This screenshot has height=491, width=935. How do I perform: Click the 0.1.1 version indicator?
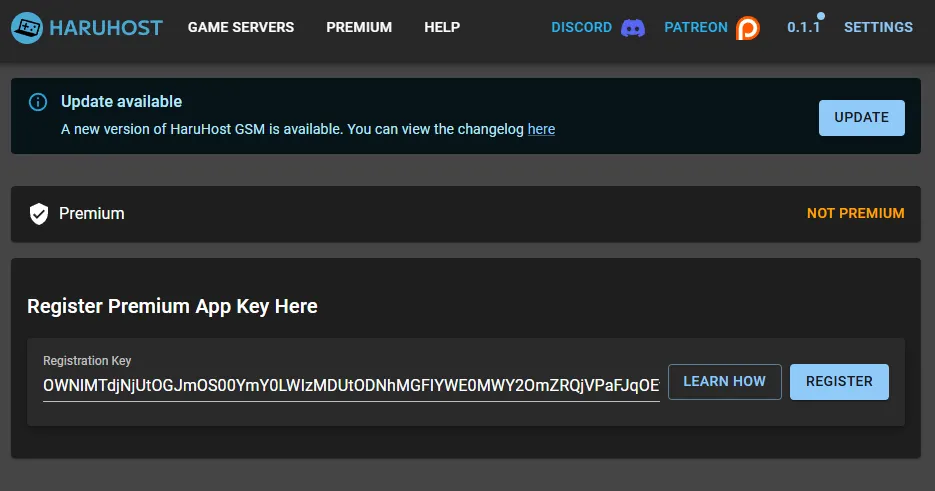804,27
